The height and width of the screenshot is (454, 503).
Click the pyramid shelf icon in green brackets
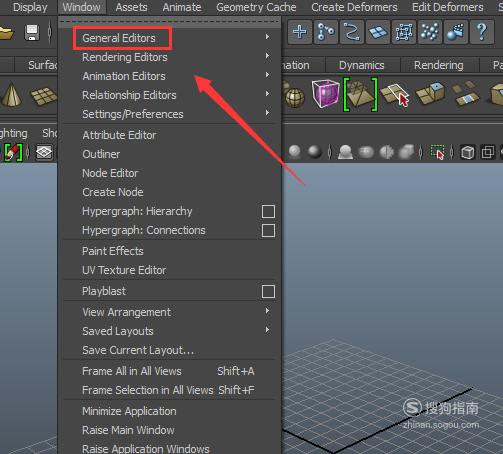click(361, 94)
